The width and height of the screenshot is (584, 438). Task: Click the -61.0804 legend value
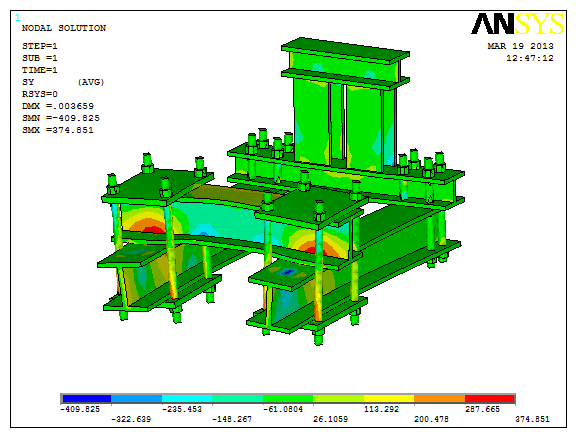283,409
